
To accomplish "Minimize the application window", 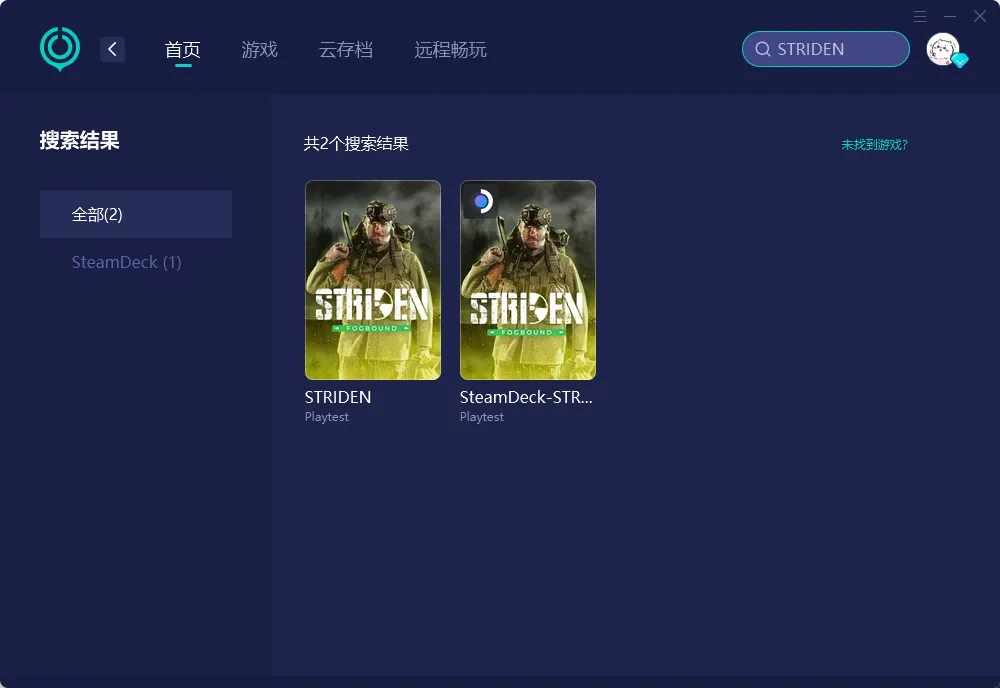I will (950, 16).
